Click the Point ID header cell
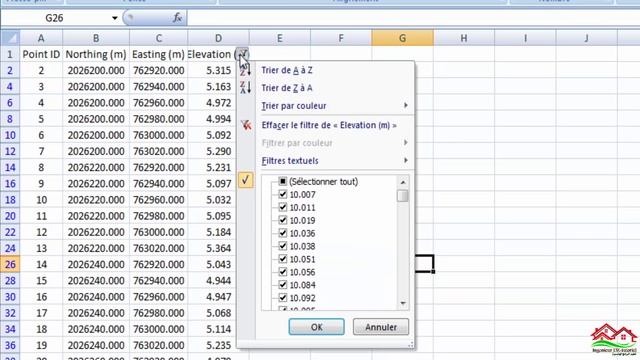The image size is (640, 360). [x=41, y=54]
